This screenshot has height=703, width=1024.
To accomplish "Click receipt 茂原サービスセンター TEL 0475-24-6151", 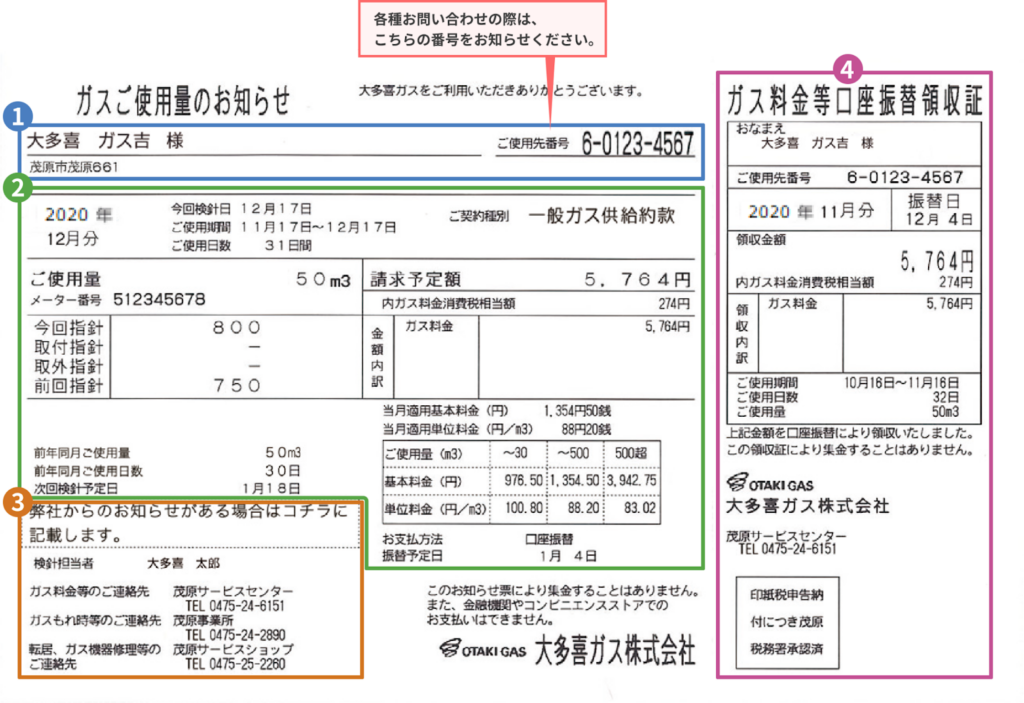I will (x=786, y=542).
